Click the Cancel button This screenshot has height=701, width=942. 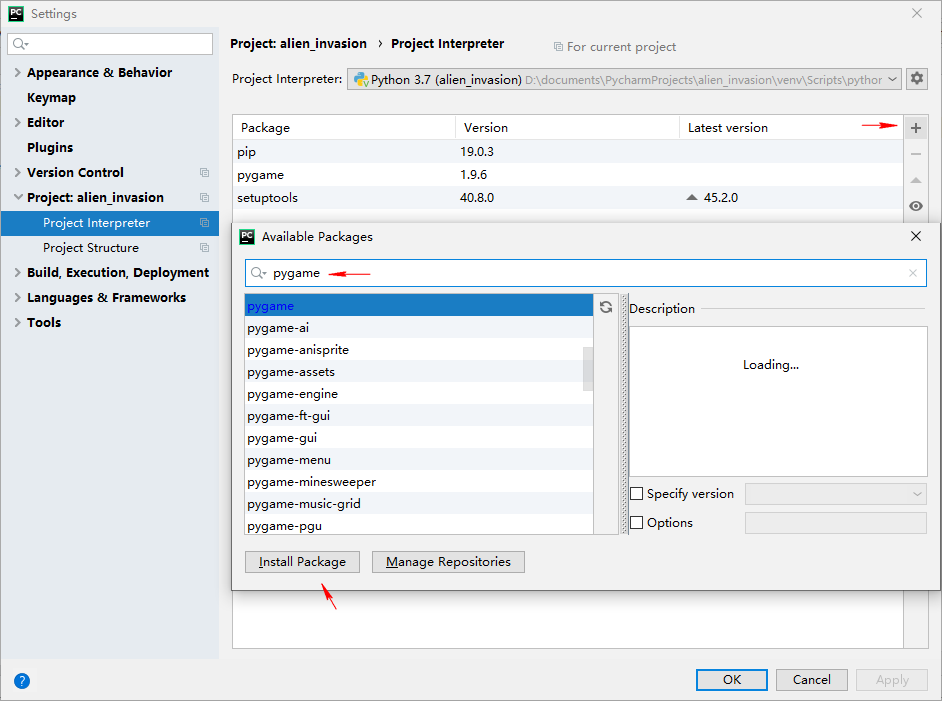pos(812,679)
